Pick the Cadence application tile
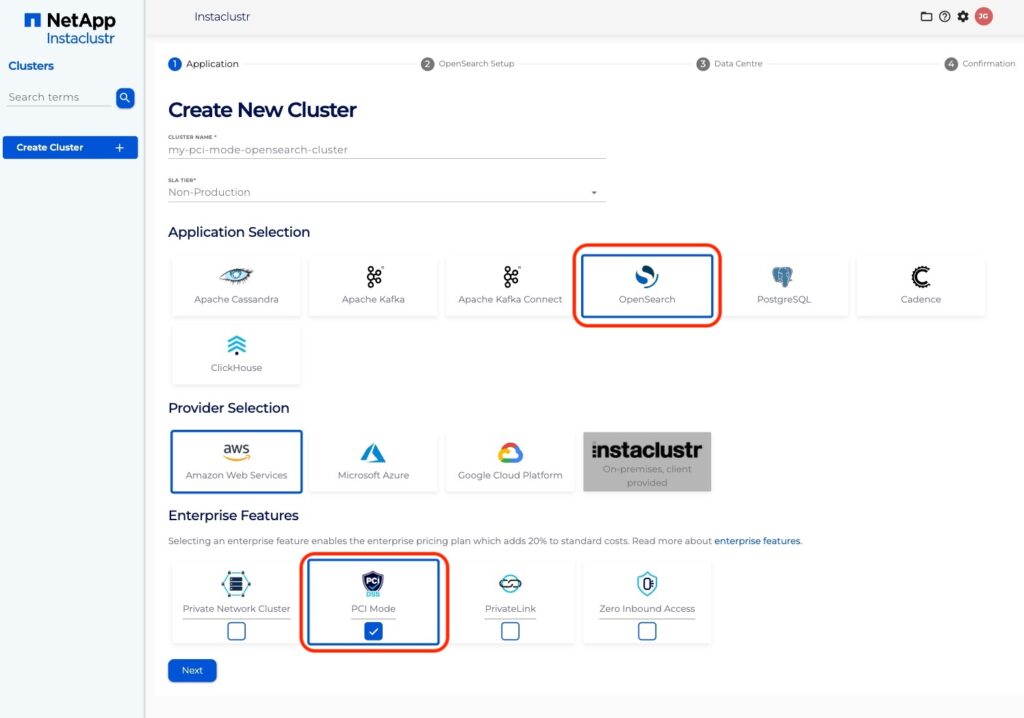1024x718 pixels. (x=920, y=286)
